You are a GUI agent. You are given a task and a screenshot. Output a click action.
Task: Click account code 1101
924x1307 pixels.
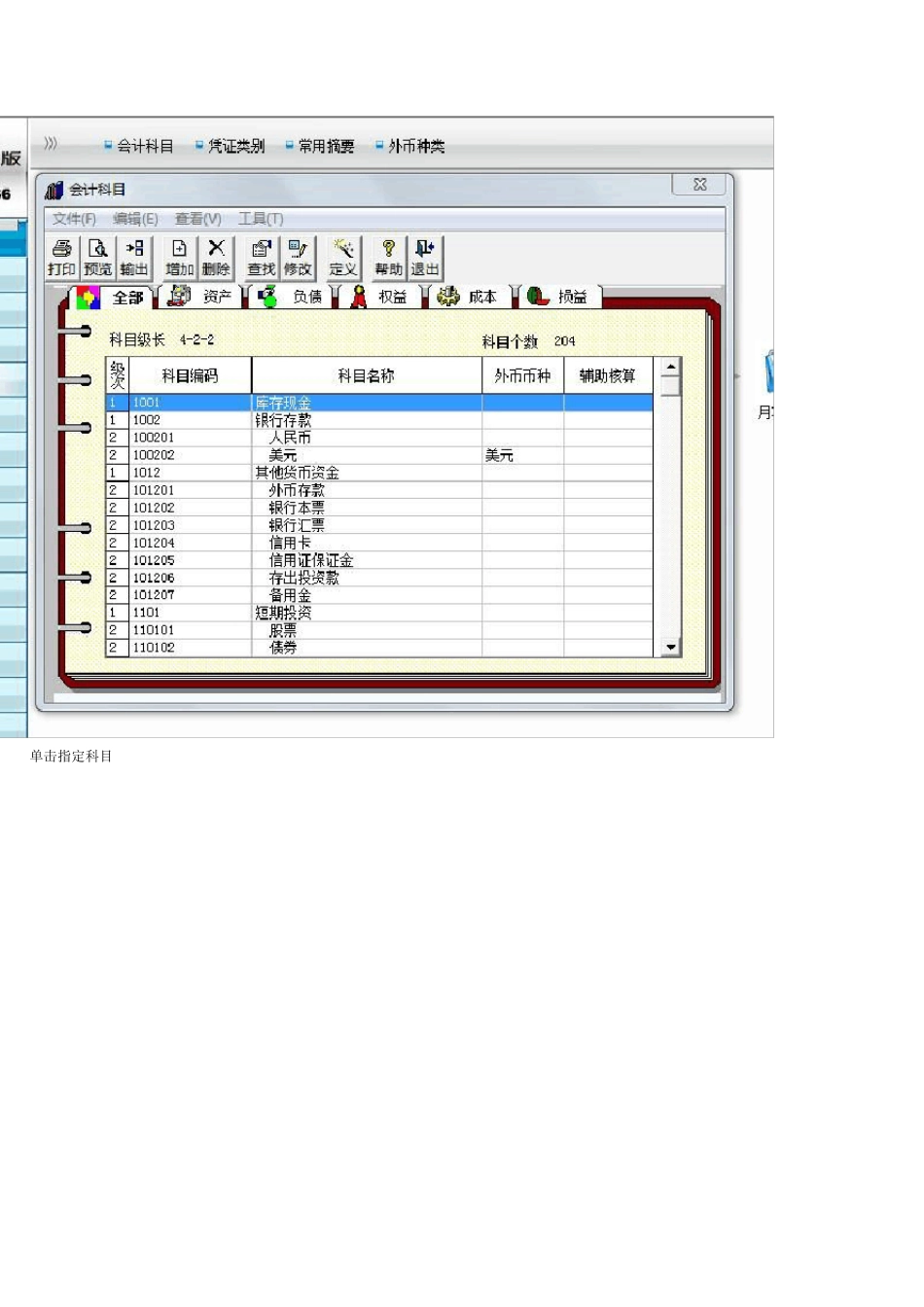[146, 612]
